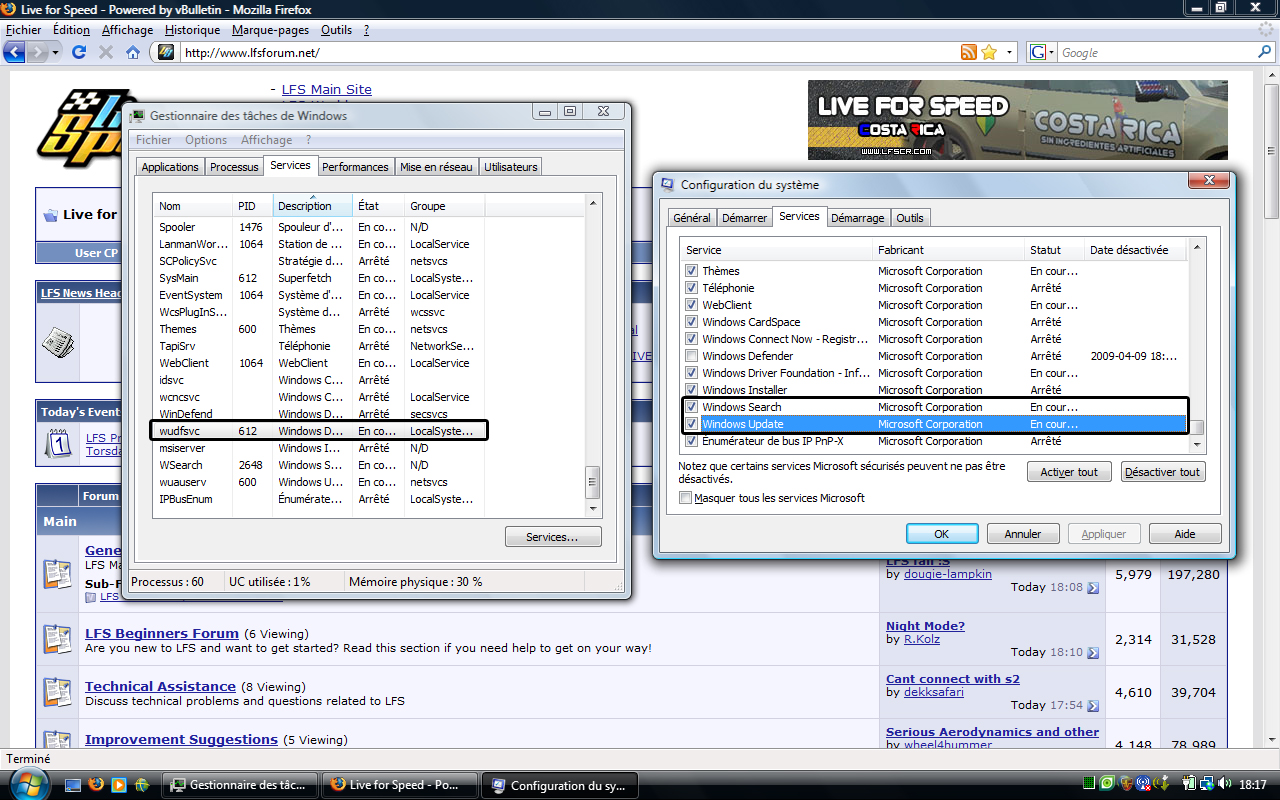Click the Stop loading X icon
Screen dimensions: 1280x800
click(106, 52)
